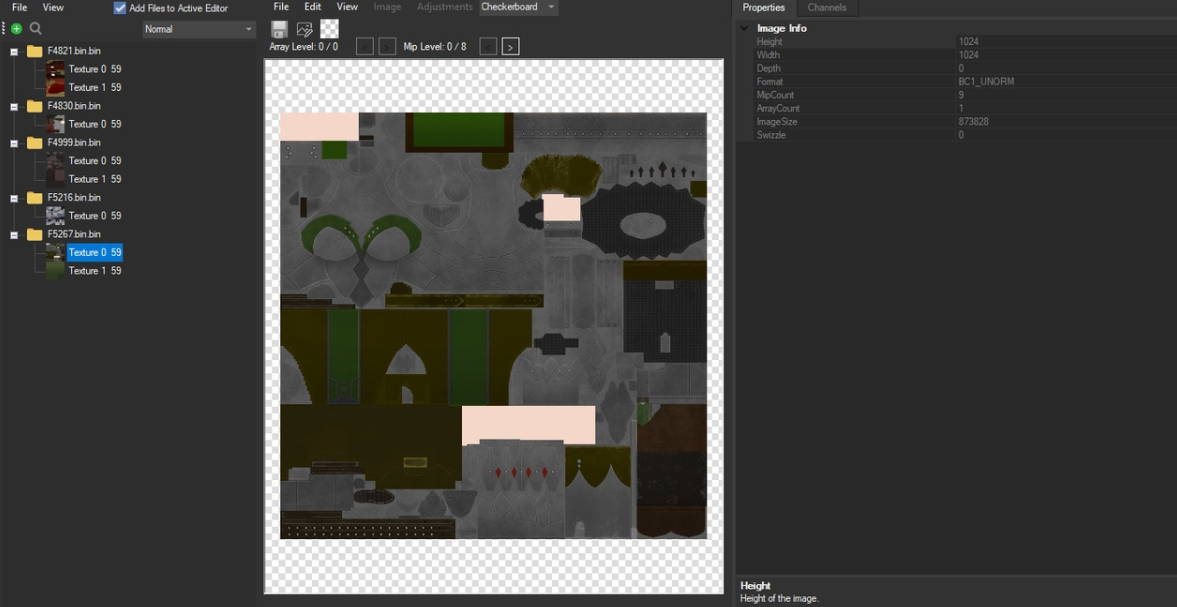Collapse the F5267.bin.bin tree node
Image resolution: width=1177 pixels, height=607 pixels.
click(14, 235)
